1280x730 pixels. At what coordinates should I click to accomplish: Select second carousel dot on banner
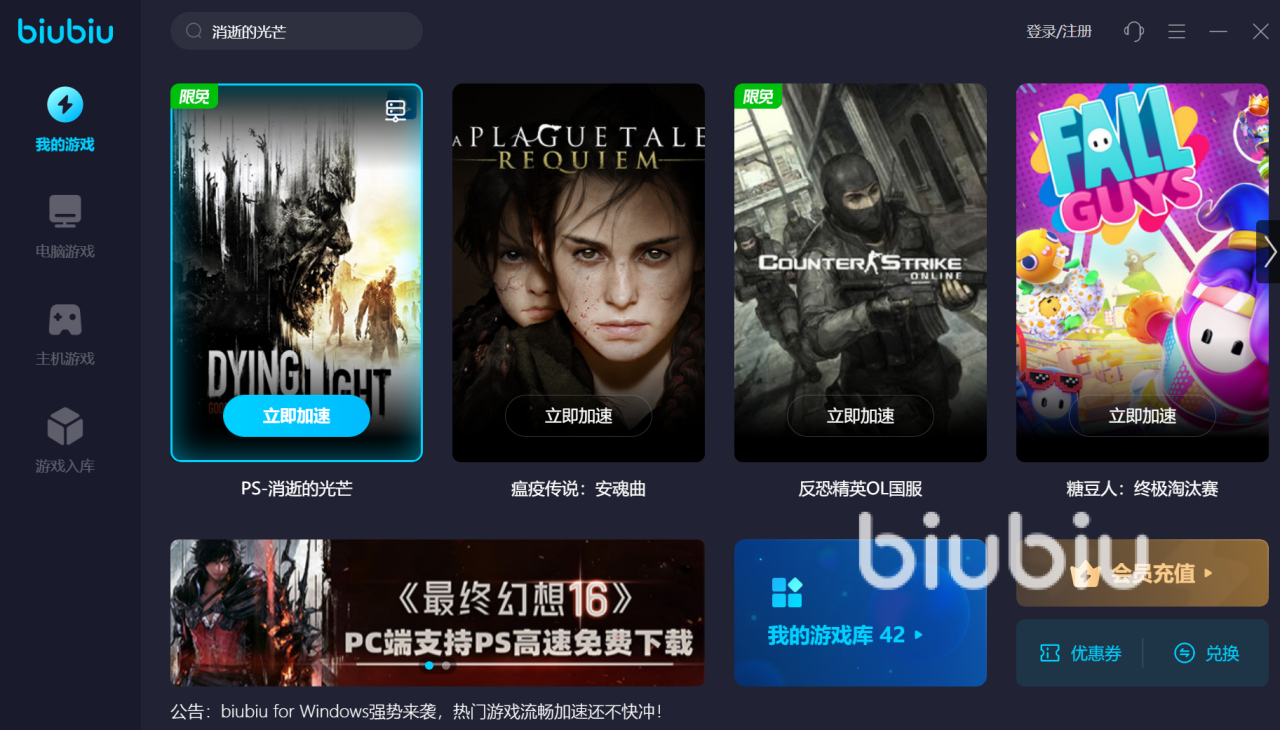coord(446,665)
